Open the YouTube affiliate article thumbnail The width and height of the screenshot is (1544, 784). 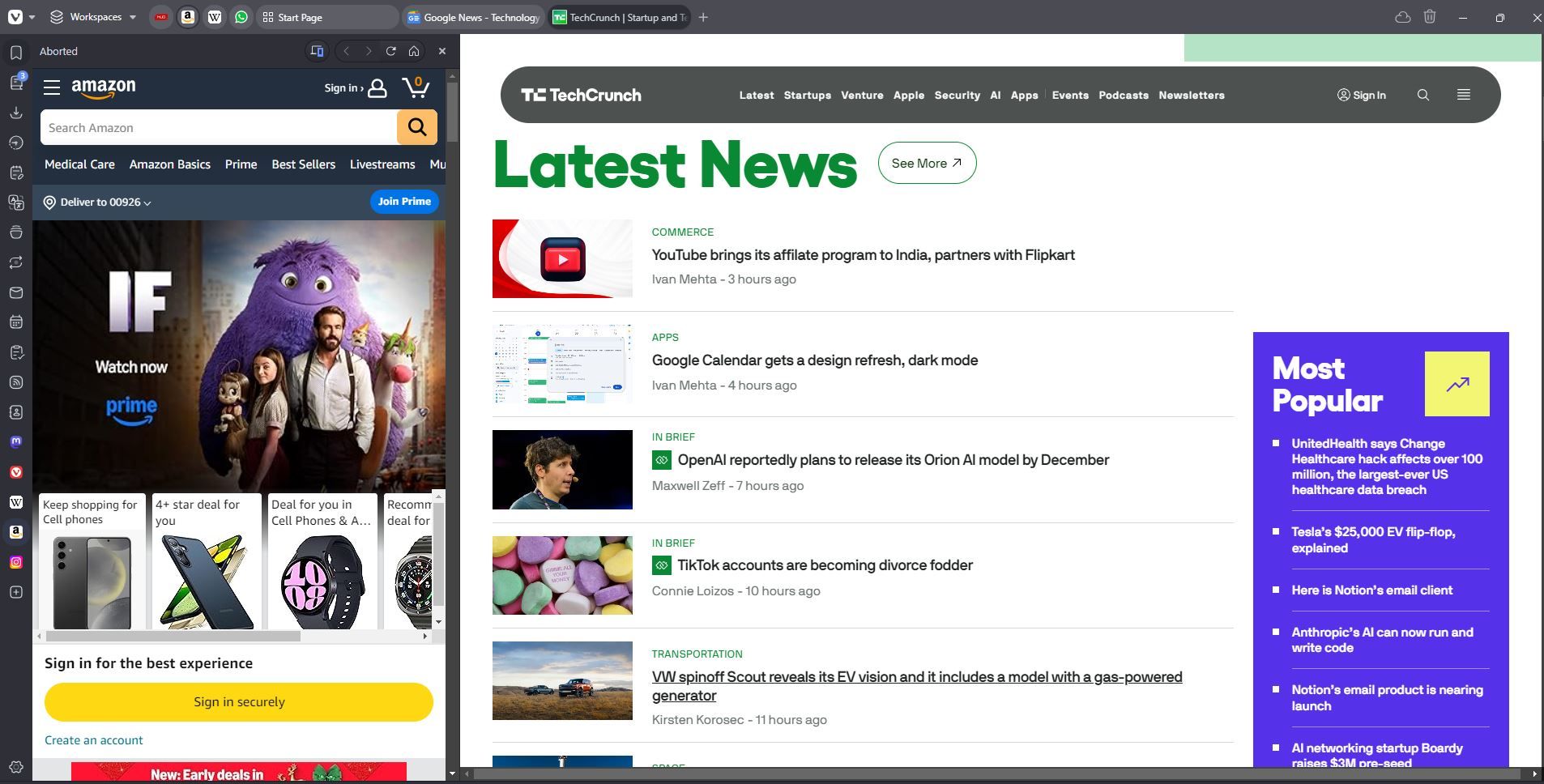(562, 258)
